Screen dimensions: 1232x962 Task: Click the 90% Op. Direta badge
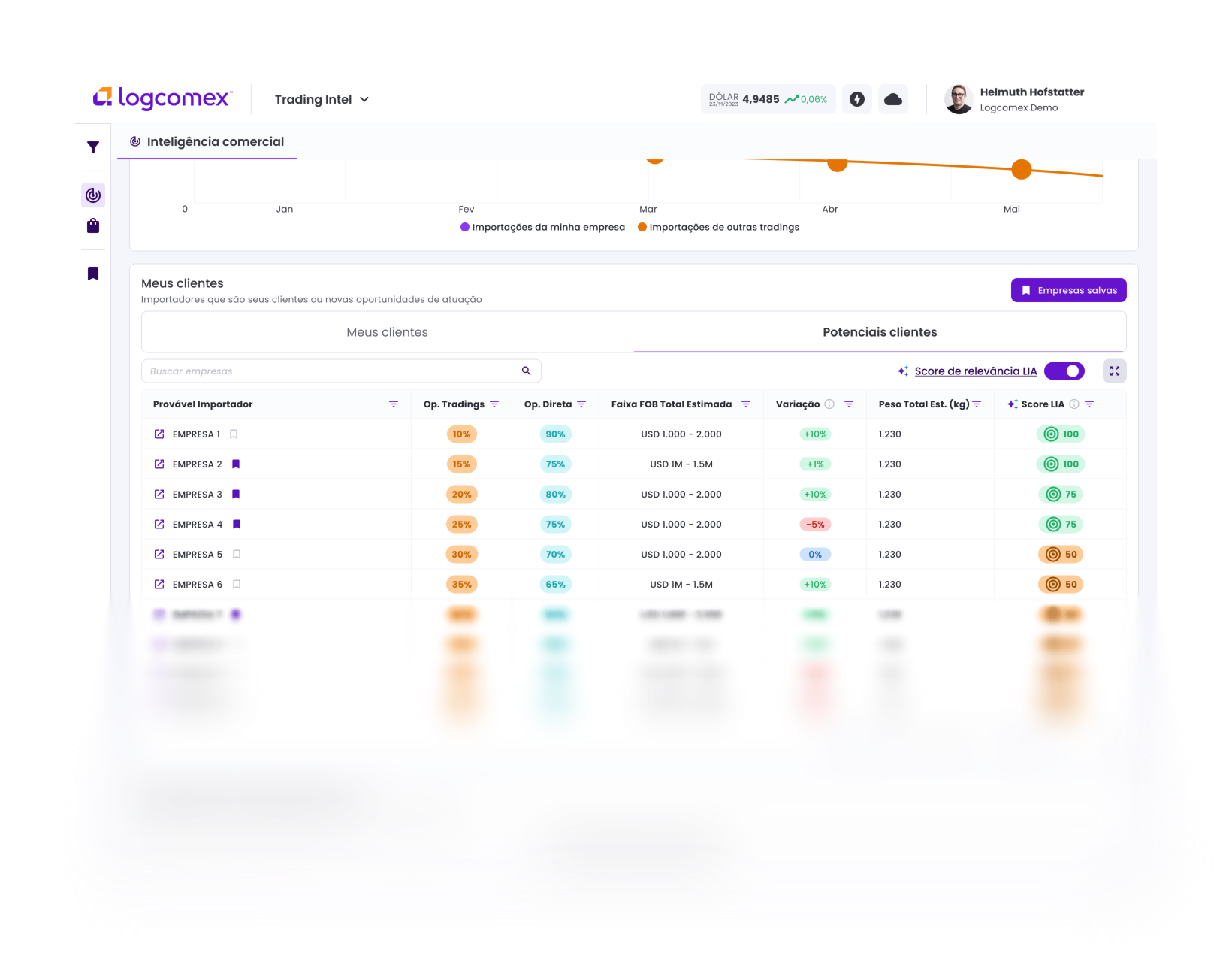555,434
